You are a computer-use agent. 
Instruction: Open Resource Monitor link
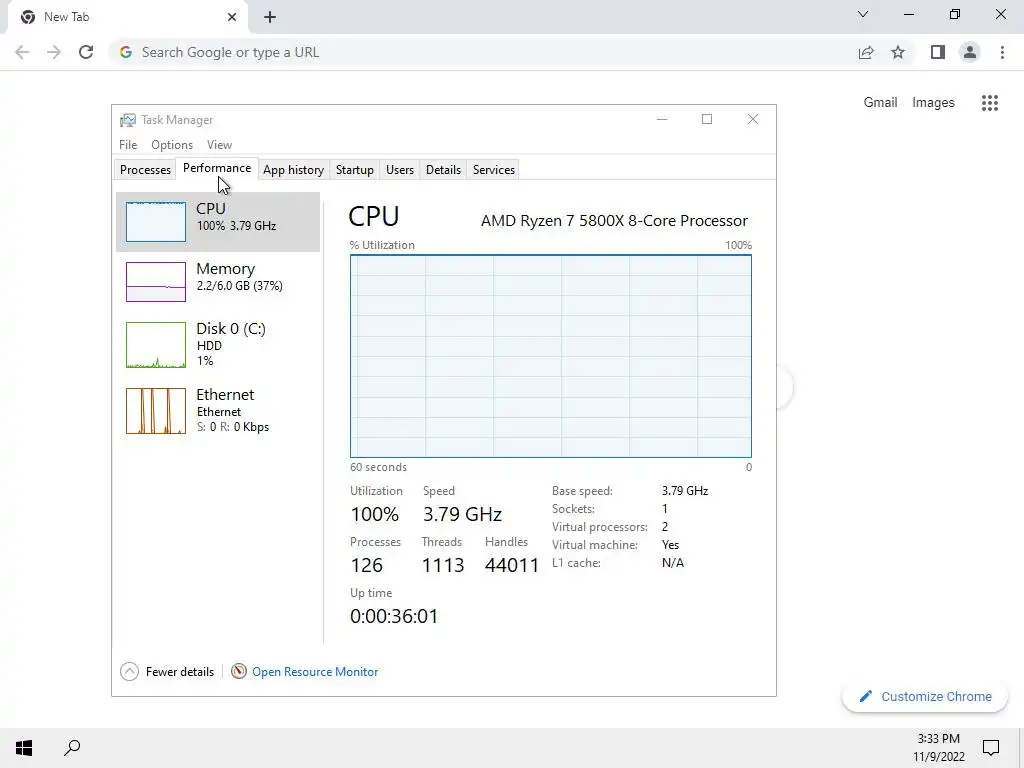point(315,672)
